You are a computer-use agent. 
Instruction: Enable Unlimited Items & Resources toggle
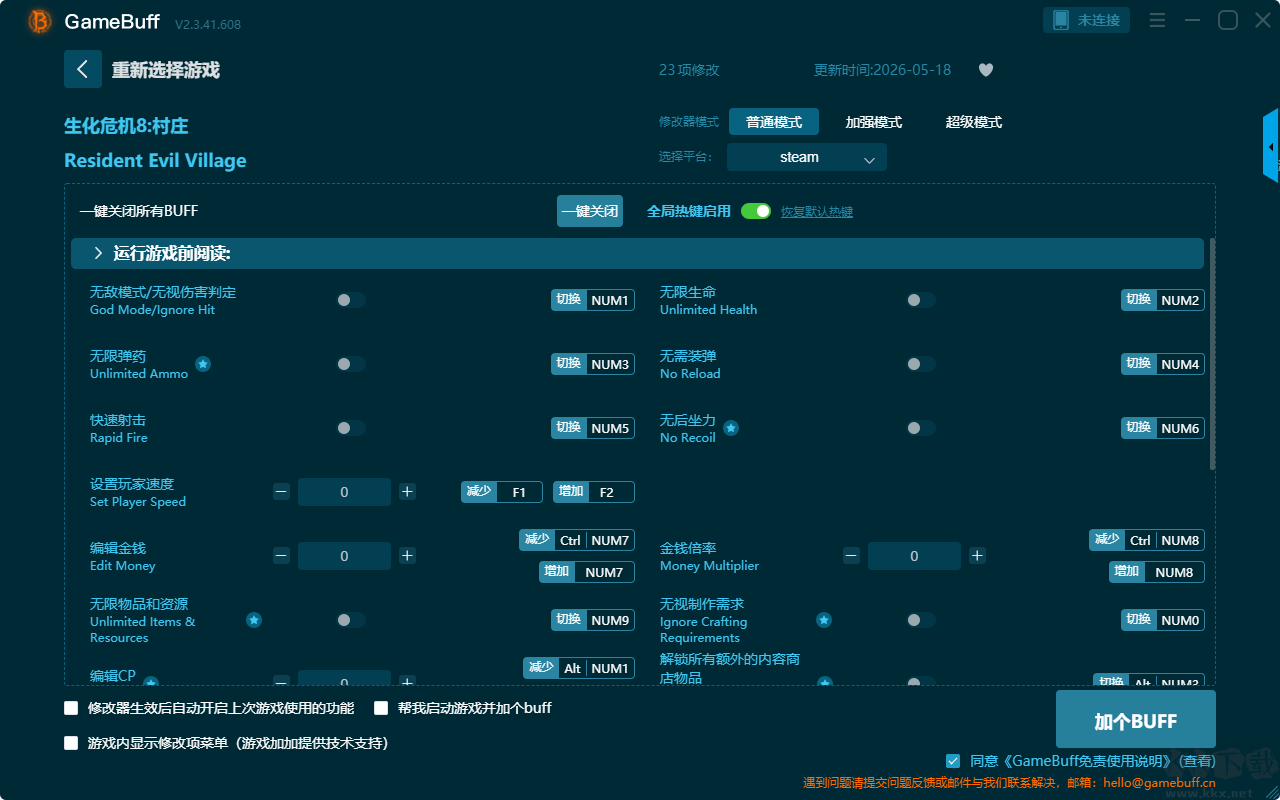351,620
